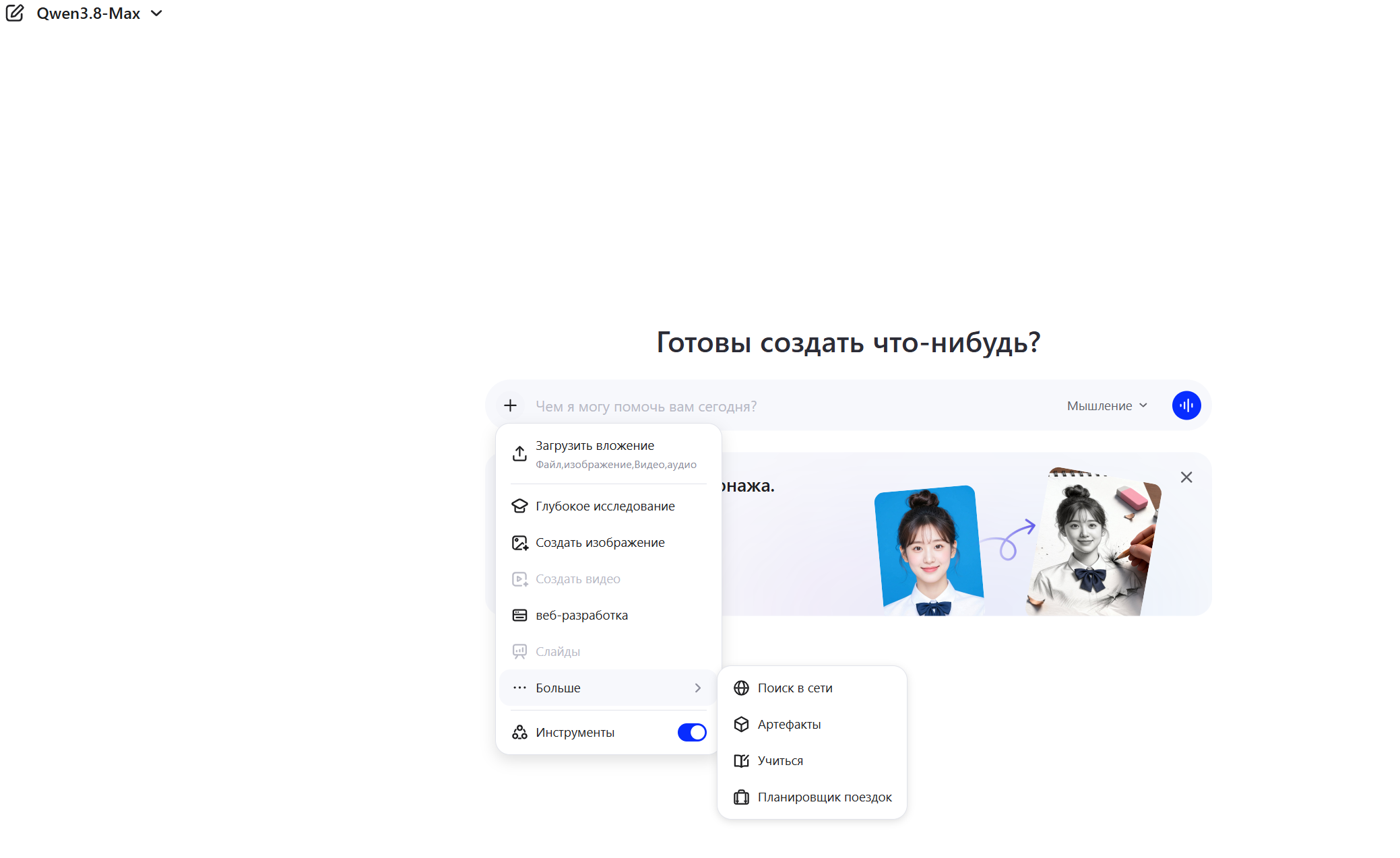Toggle the Инструменты switch off
Viewport: 1400px width, 858px height.
click(x=692, y=732)
